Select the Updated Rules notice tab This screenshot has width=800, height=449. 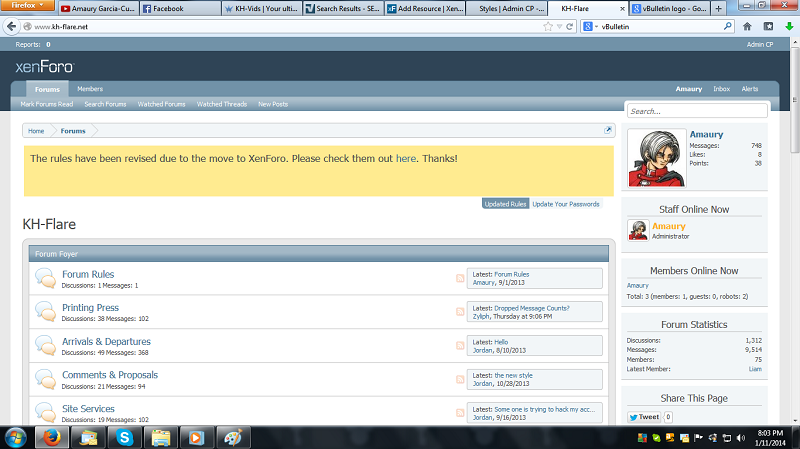(505, 203)
